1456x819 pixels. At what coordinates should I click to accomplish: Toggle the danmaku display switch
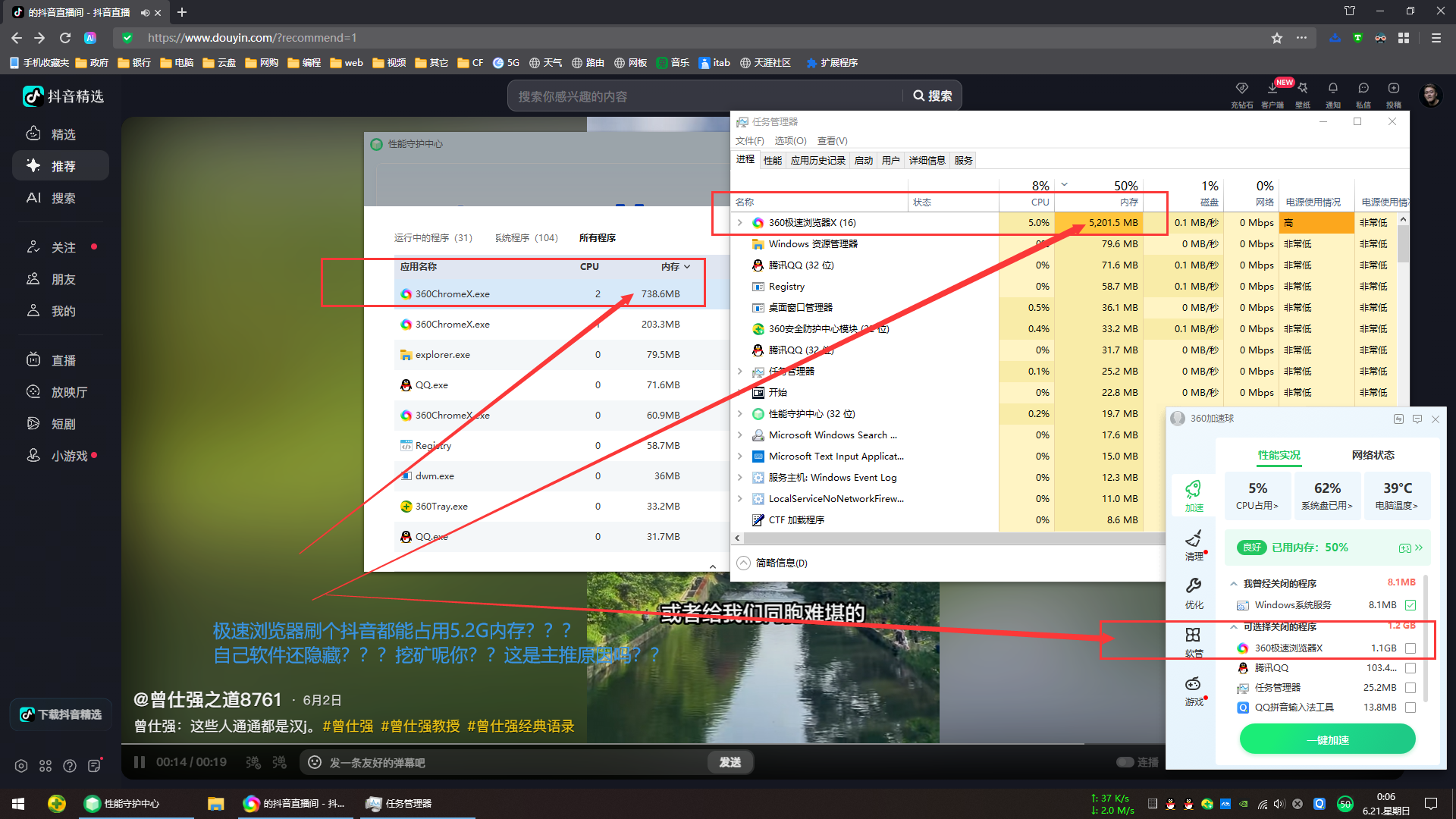(253, 762)
